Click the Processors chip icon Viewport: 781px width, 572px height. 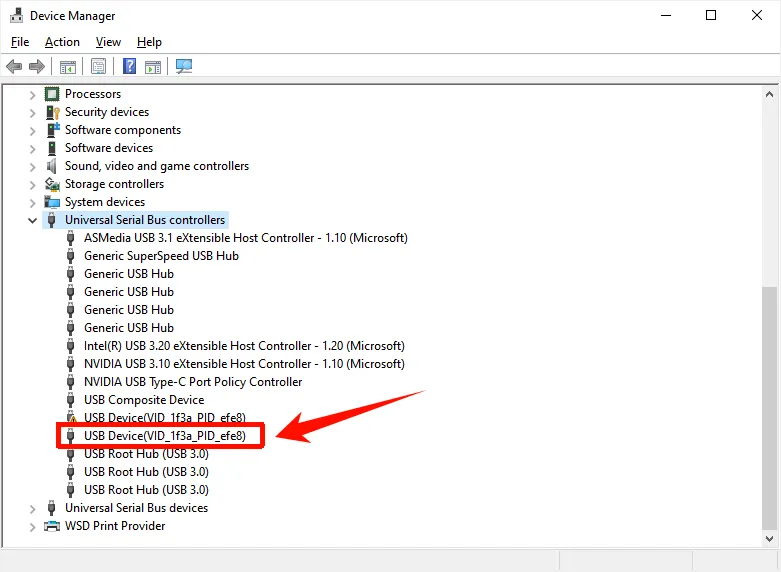click(x=52, y=94)
